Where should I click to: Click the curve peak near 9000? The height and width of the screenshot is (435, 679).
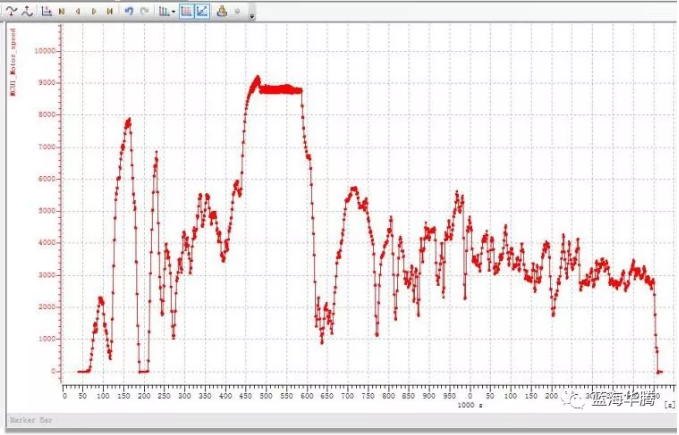257,78
